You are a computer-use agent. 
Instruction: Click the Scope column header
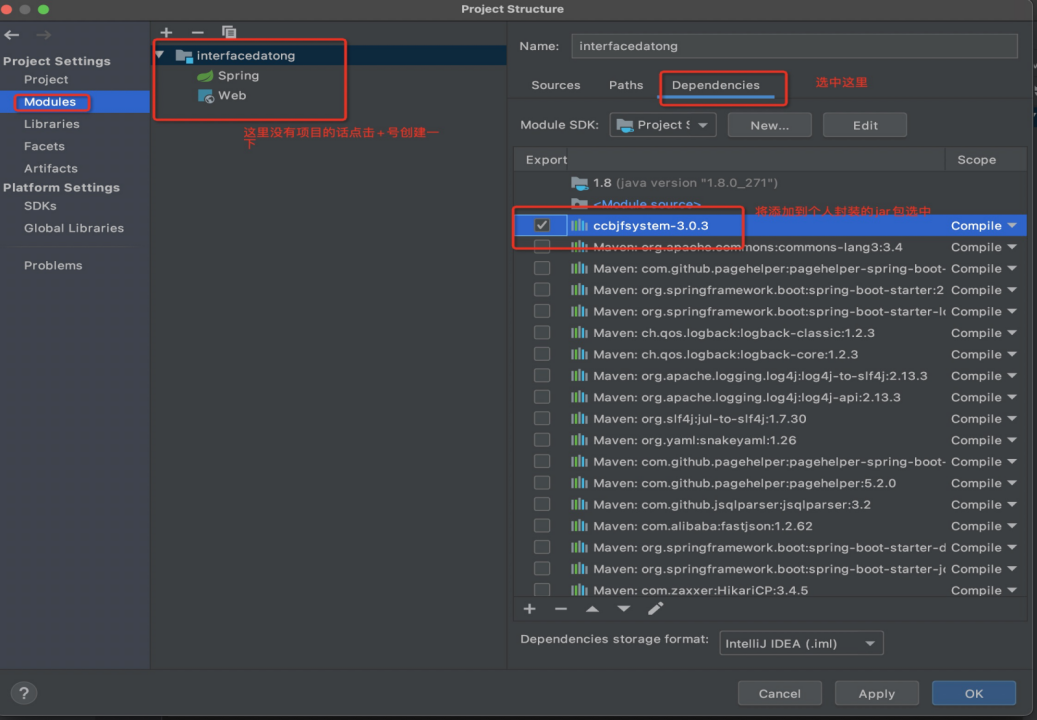click(976, 160)
